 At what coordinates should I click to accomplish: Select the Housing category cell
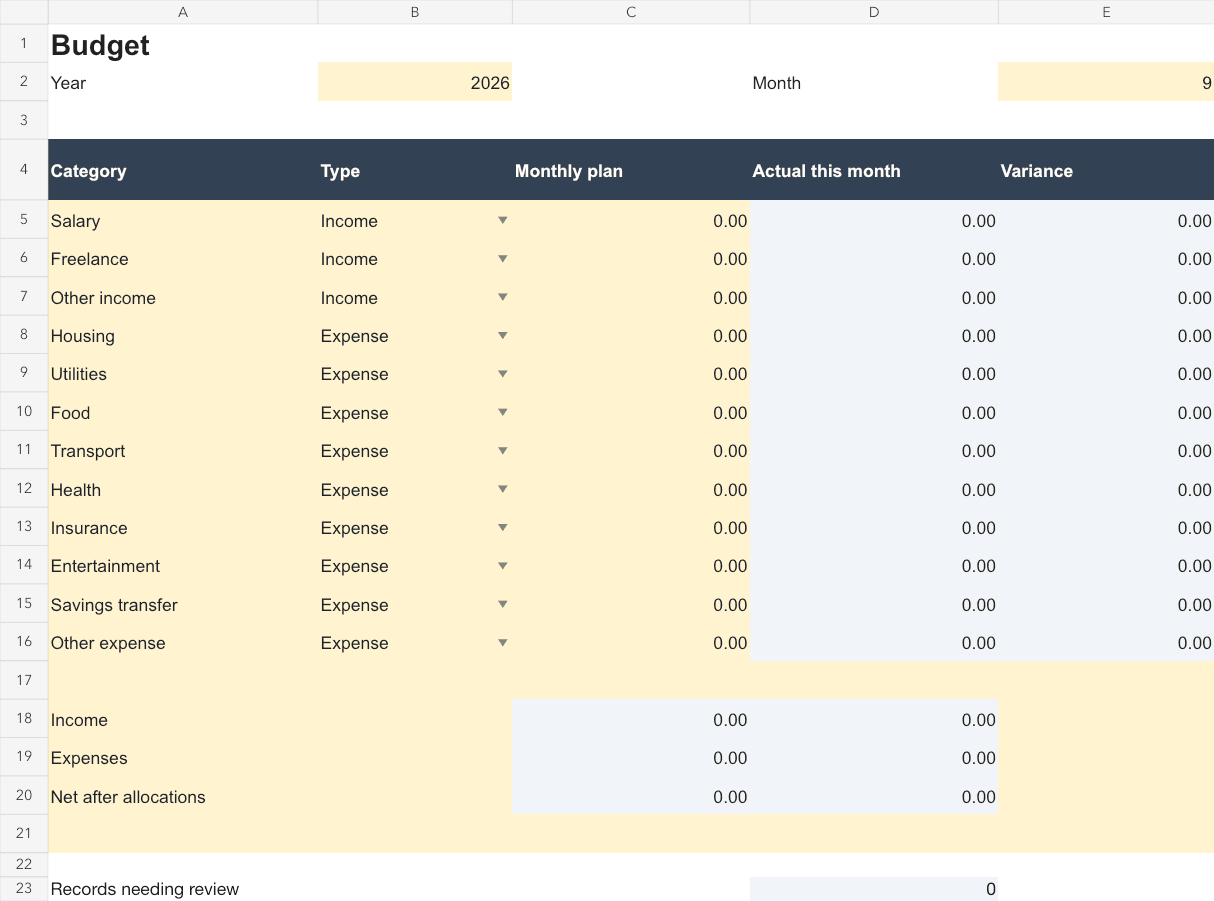point(183,335)
